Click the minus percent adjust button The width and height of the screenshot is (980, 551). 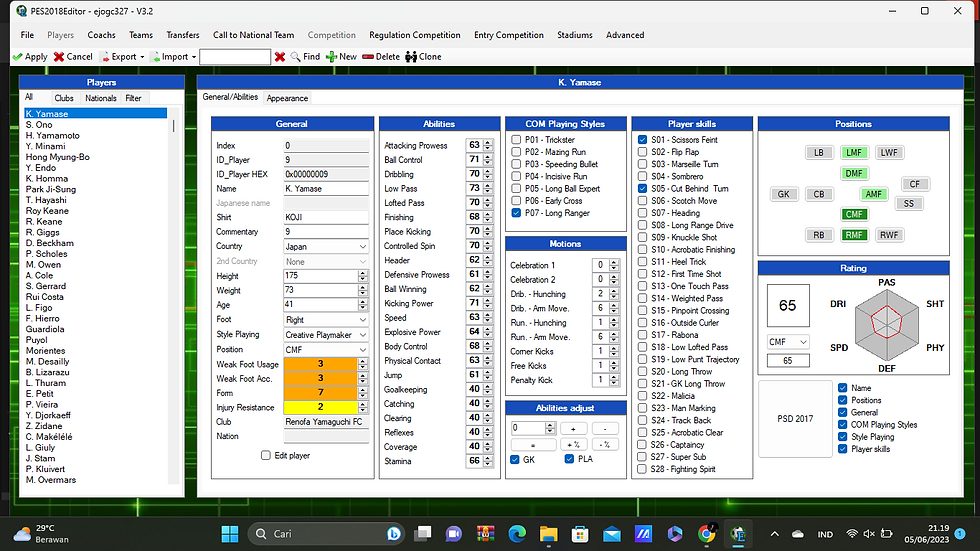coord(604,445)
